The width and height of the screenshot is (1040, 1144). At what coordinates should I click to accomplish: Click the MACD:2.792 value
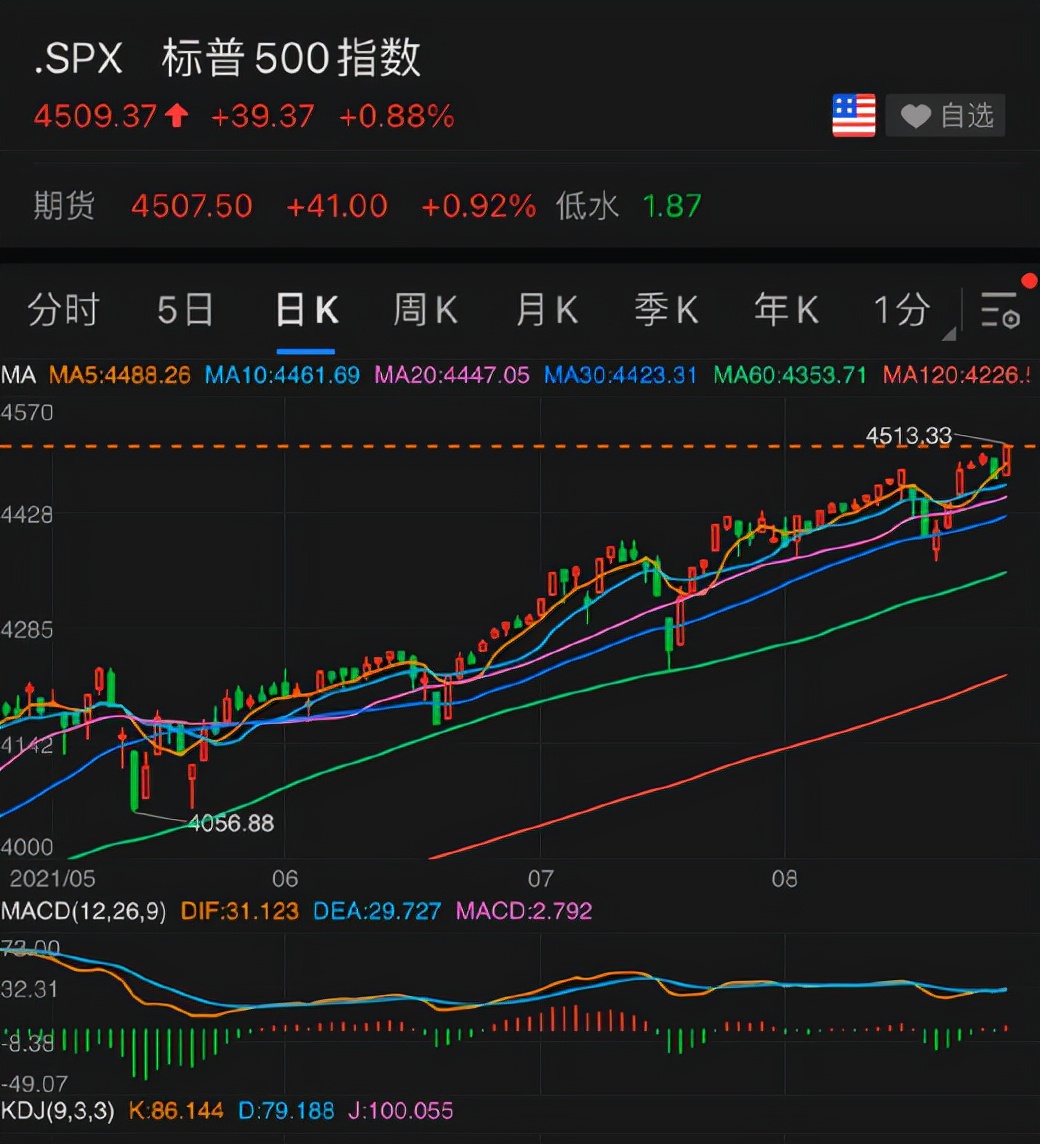coord(523,911)
